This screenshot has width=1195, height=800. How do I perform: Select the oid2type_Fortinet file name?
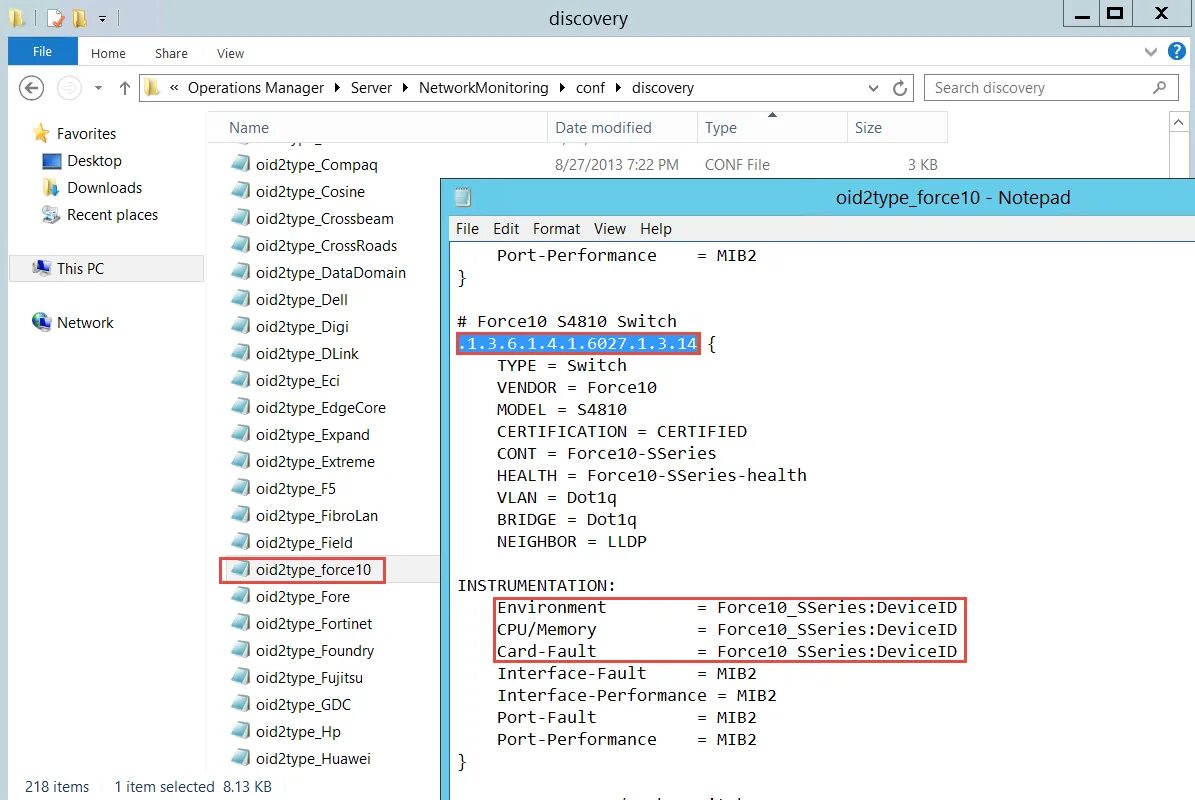[x=314, y=624]
